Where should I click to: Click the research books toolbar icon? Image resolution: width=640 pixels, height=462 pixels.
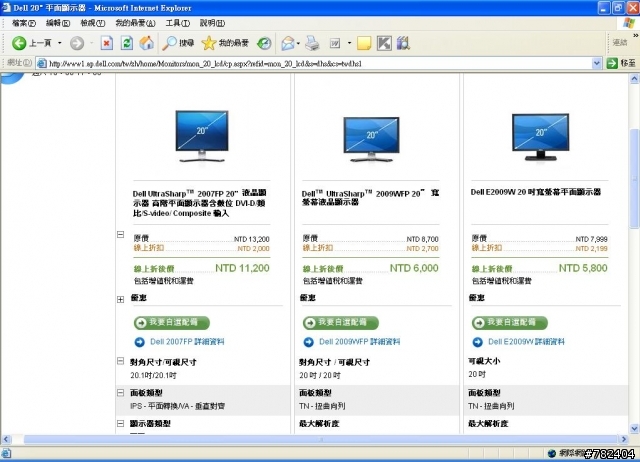click(403, 43)
